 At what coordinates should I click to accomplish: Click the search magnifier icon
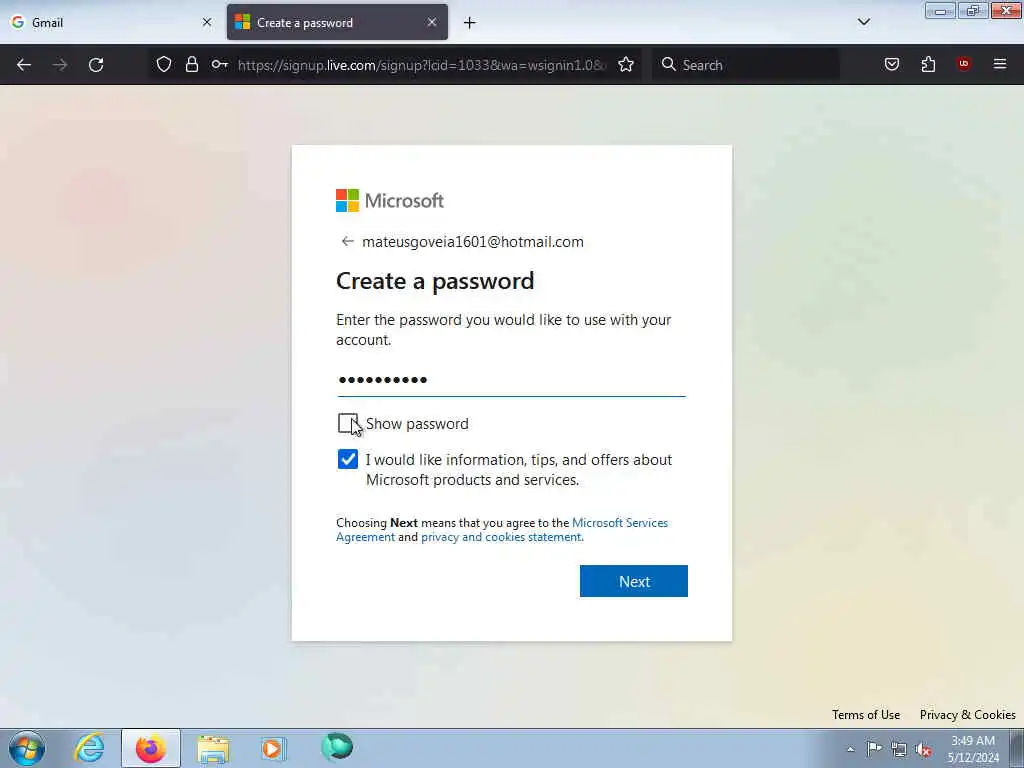(668, 64)
